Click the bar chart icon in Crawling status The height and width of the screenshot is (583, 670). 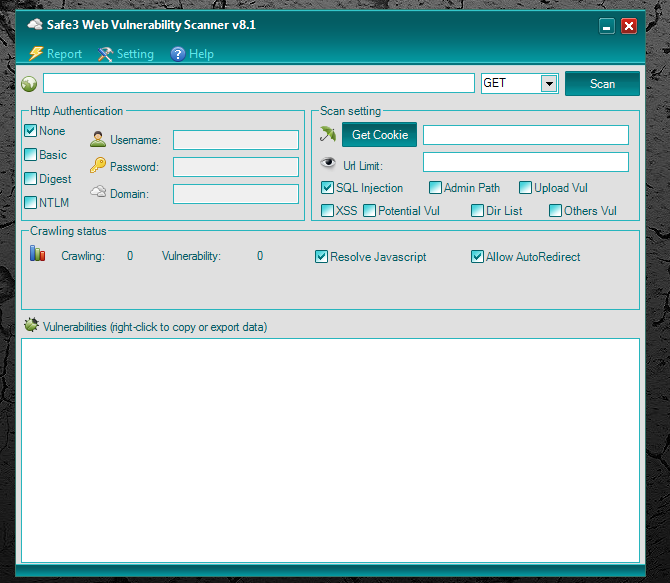37,253
